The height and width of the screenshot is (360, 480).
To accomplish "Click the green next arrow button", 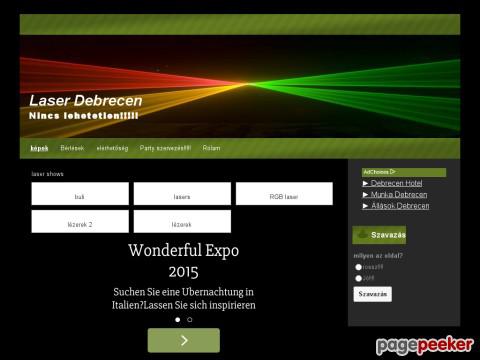I will tap(184, 340).
